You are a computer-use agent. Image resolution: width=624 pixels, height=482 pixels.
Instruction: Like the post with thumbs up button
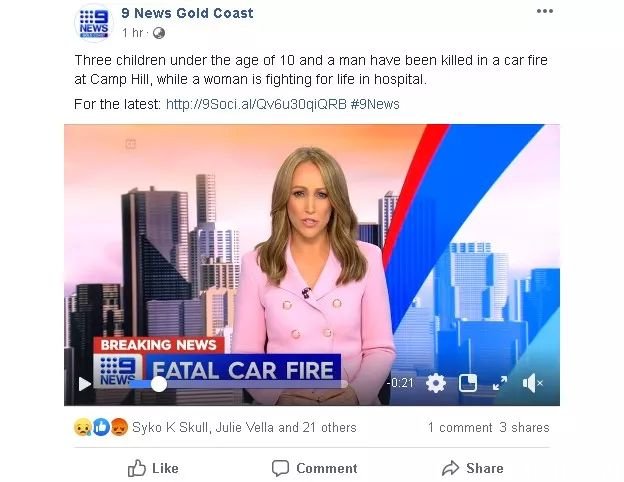(153, 468)
